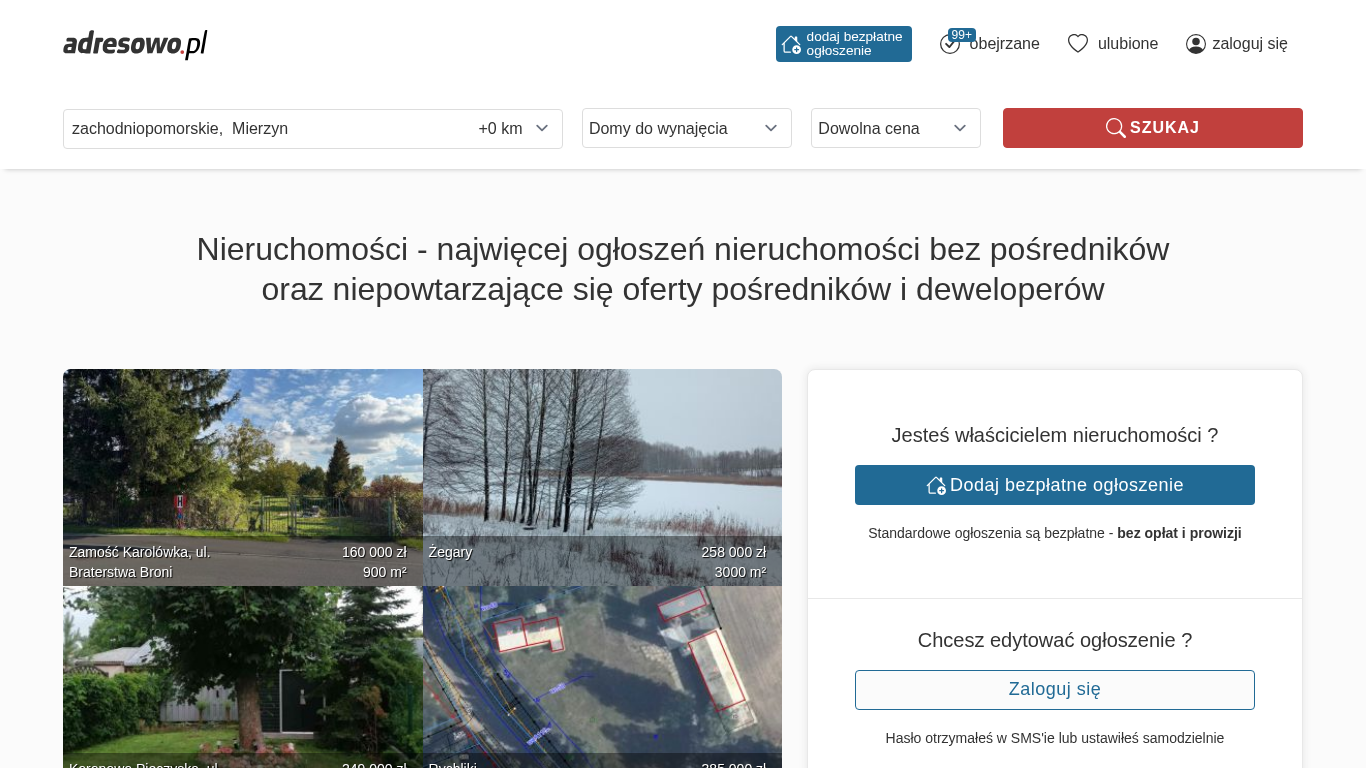Click the 99+ viewed count badge
The height and width of the screenshot is (768, 1366).
point(961,35)
